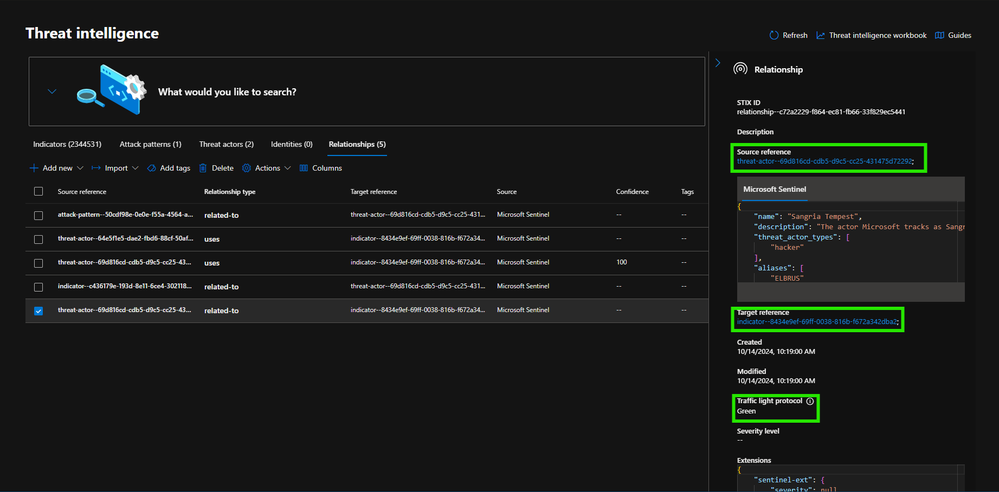Open the Threat actors (2) tab
This screenshot has width=999, height=492.
[x=226, y=145]
